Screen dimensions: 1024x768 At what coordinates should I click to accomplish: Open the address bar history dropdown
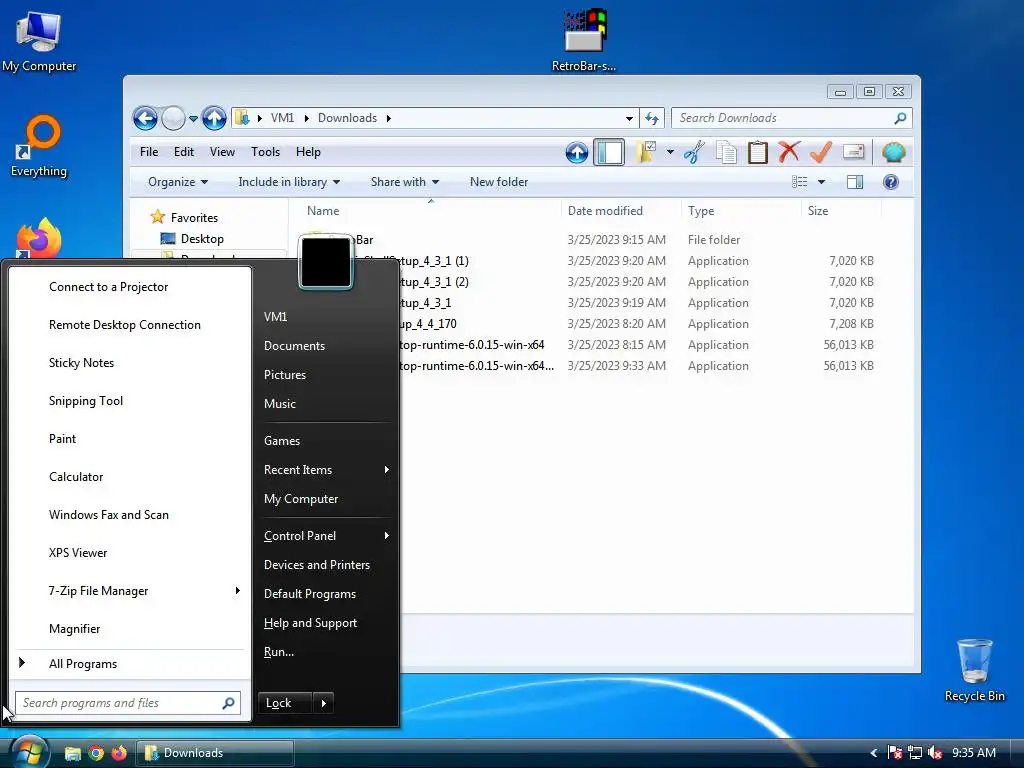pyautogui.click(x=629, y=119)
